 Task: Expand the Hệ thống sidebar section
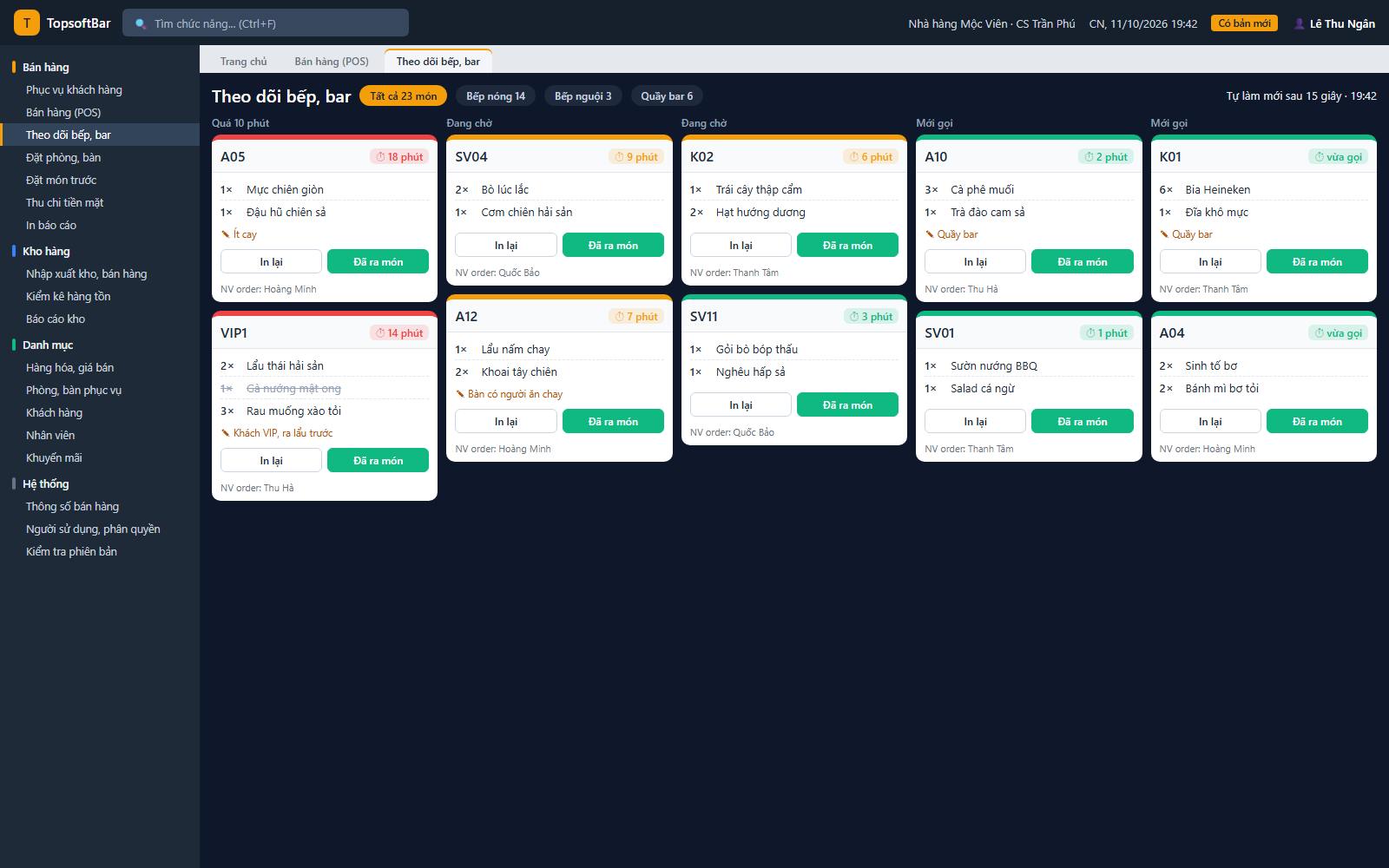coord(45,483)
